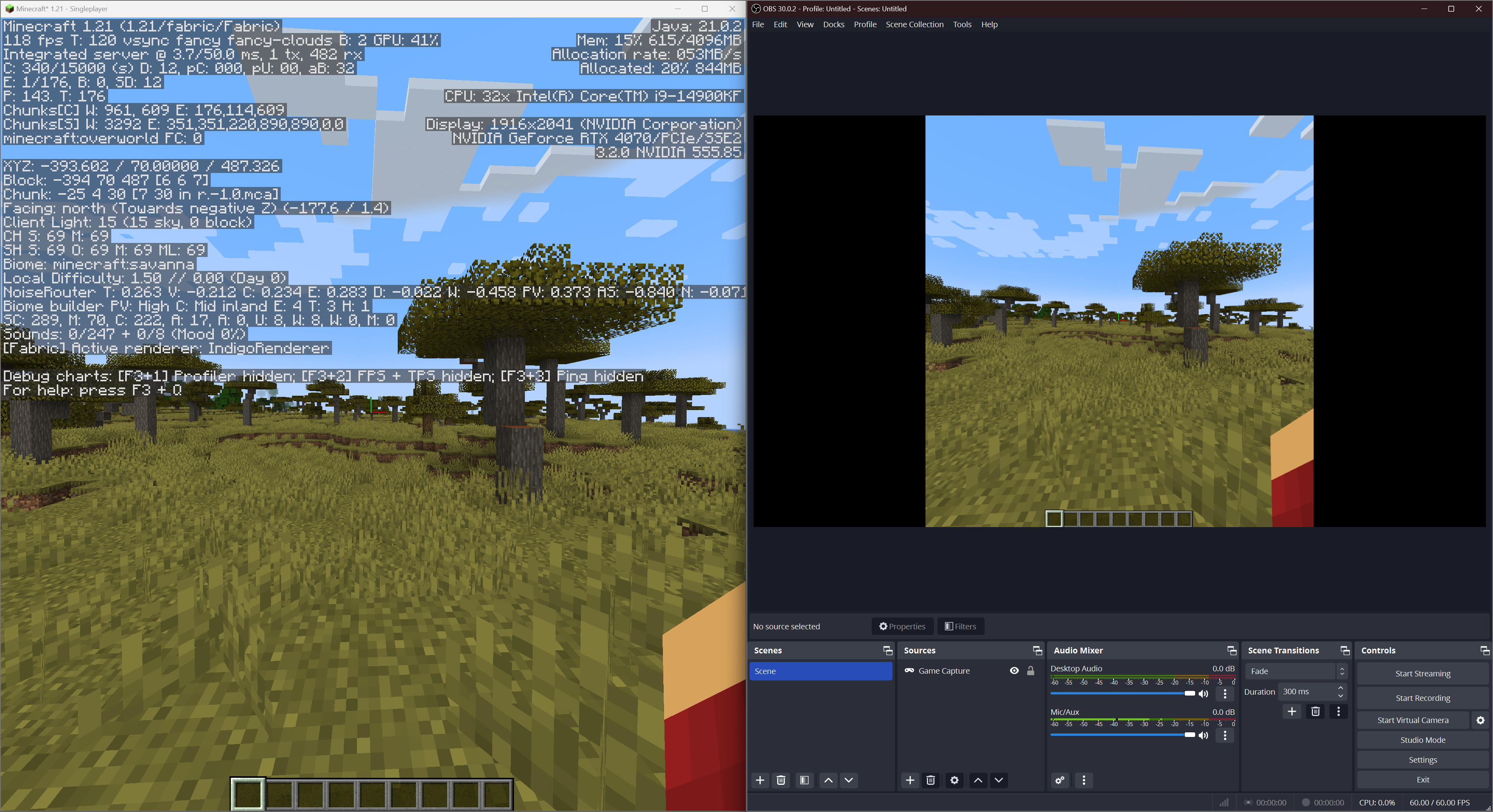Screen dimensions: 1493x812
Task: Click Properties button above docks
Action: [x=902, y=626]
